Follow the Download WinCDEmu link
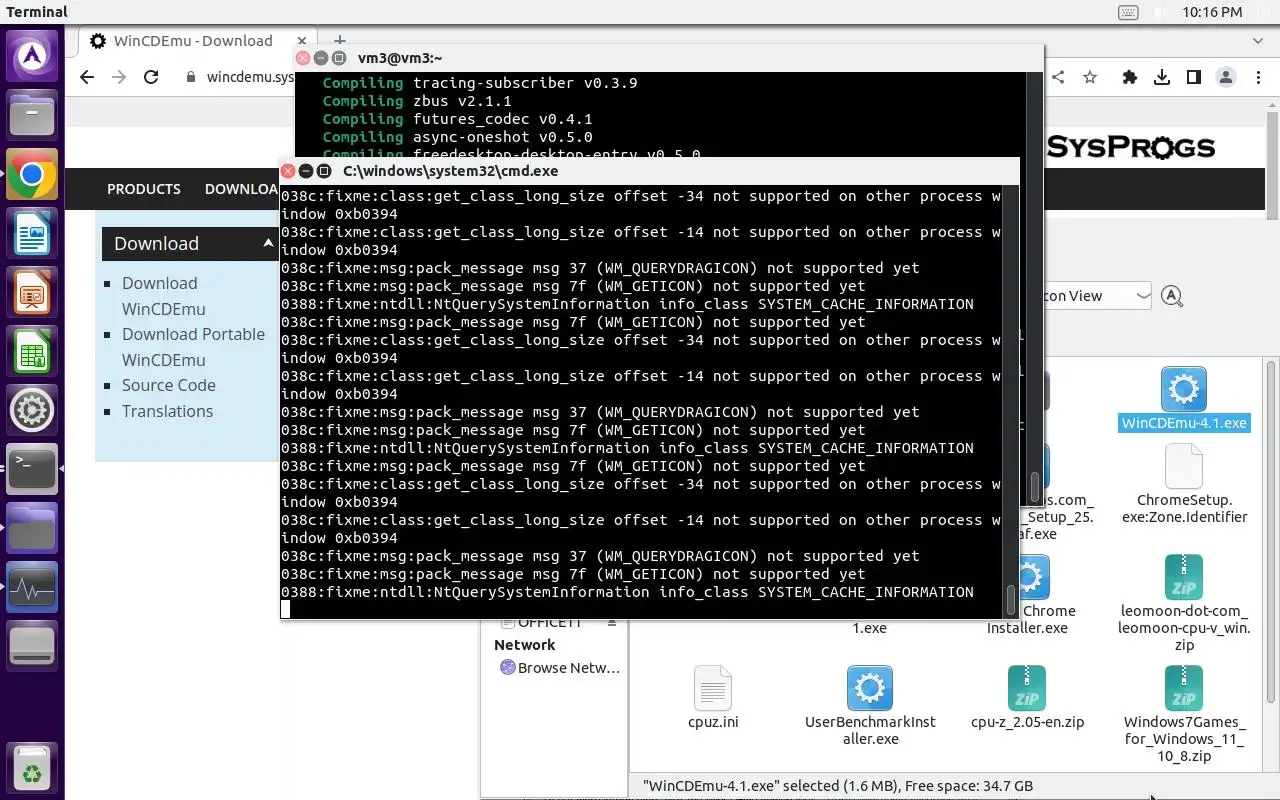The image size is (1280, 800). (164, 296)
